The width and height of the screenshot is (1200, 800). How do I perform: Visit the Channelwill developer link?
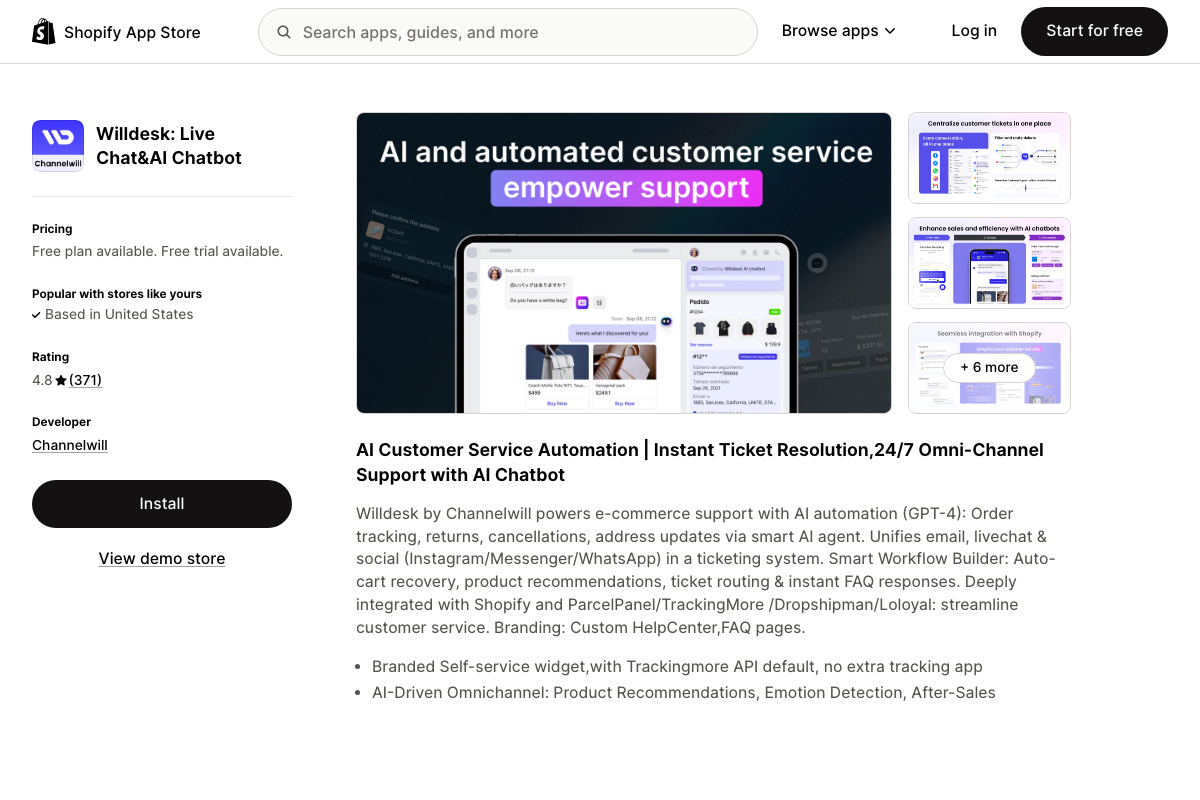(x=70, y=445)
